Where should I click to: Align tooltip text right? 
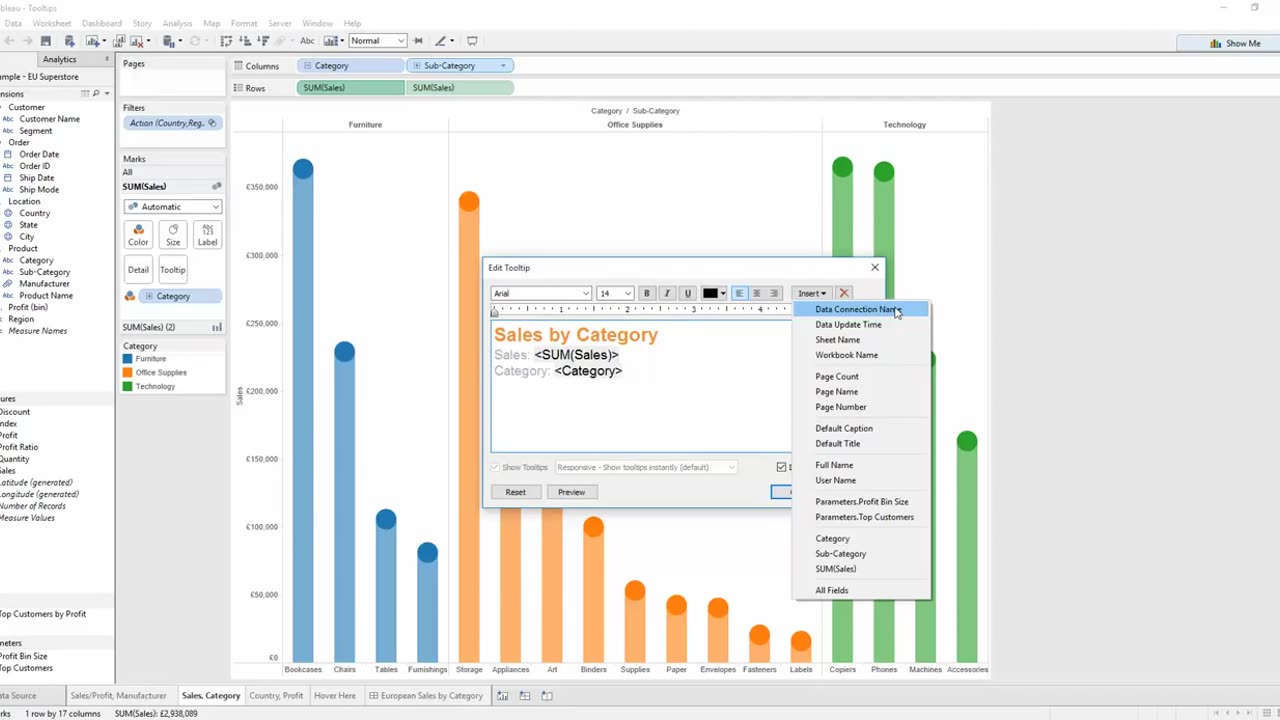pyautogui.click(x=773, y=293)
